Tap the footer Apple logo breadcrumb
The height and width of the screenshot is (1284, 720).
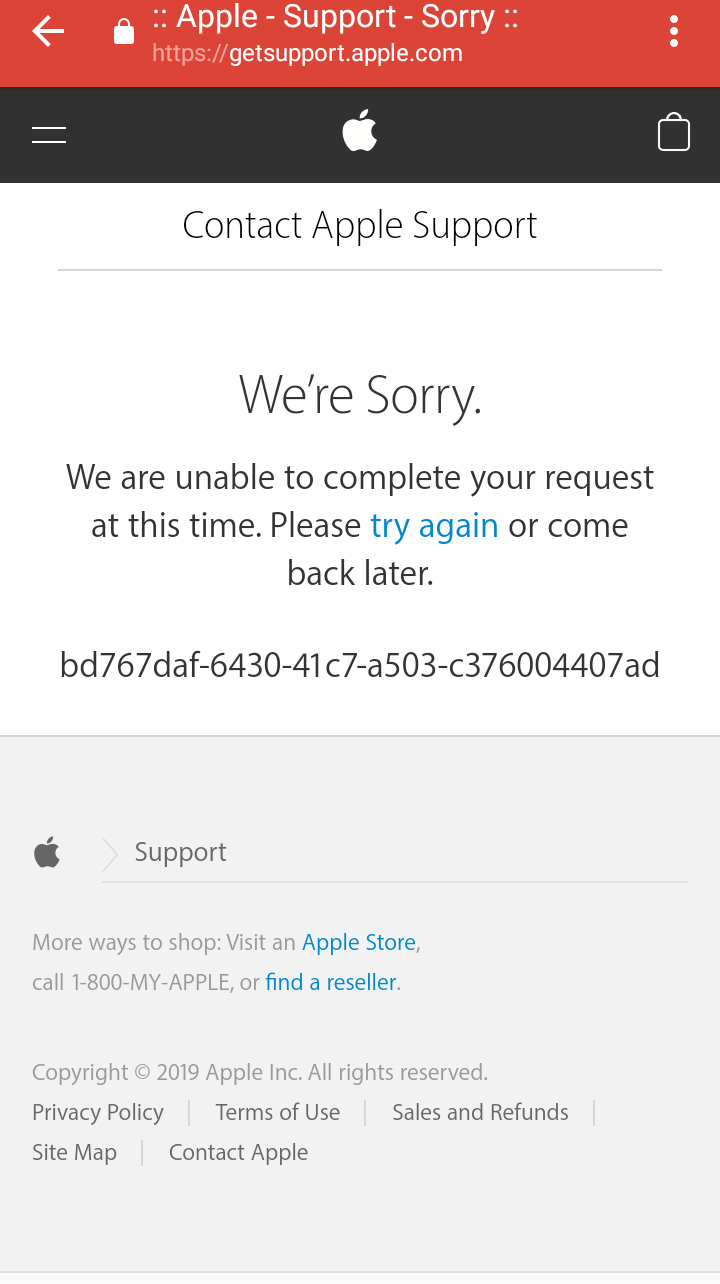tap(47, 853)
